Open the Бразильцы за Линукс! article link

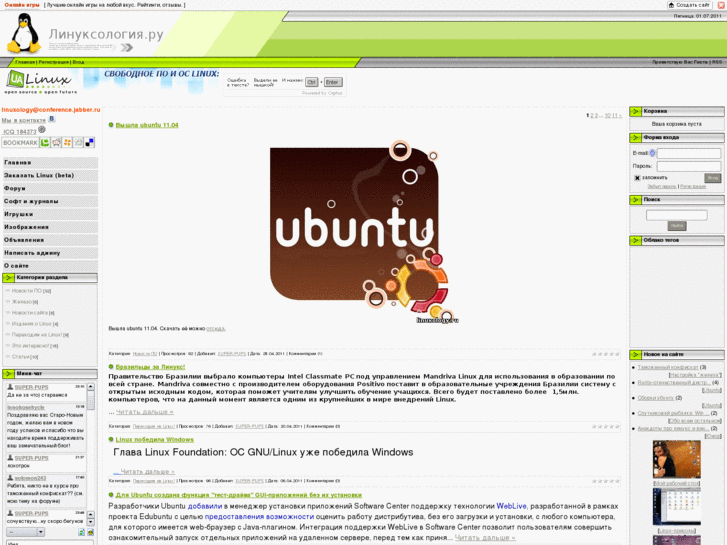[150, 367]
